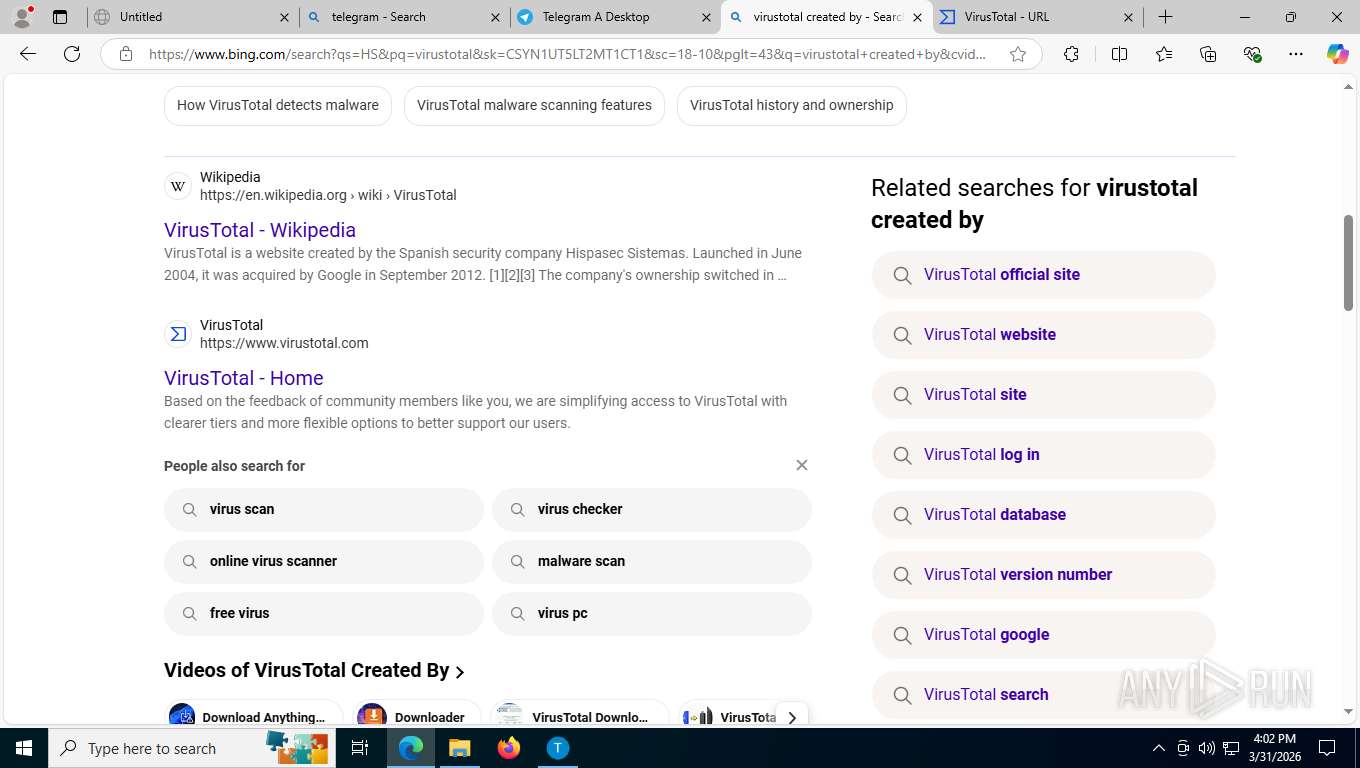
Task: Open the Tab actions menu icon
Action: pos(60,17)
